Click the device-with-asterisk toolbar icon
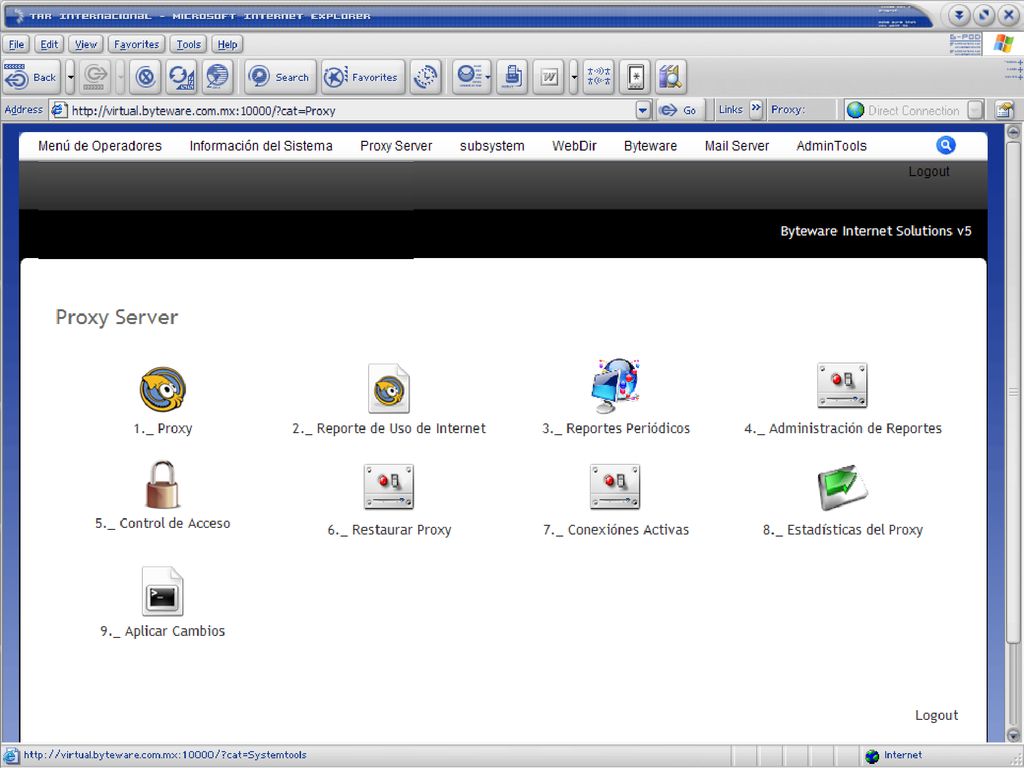 click(x=635, y=77)
